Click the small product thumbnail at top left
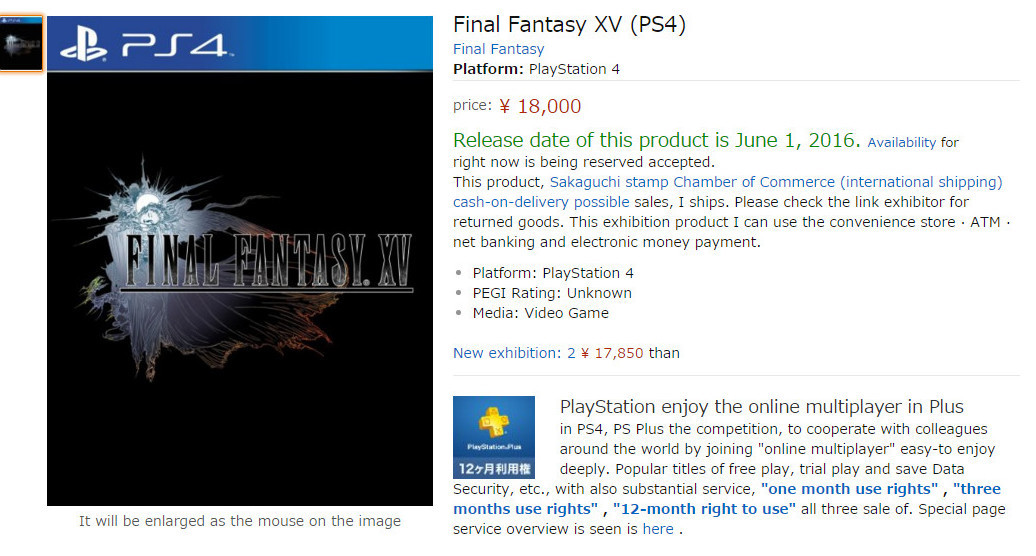 22,43
